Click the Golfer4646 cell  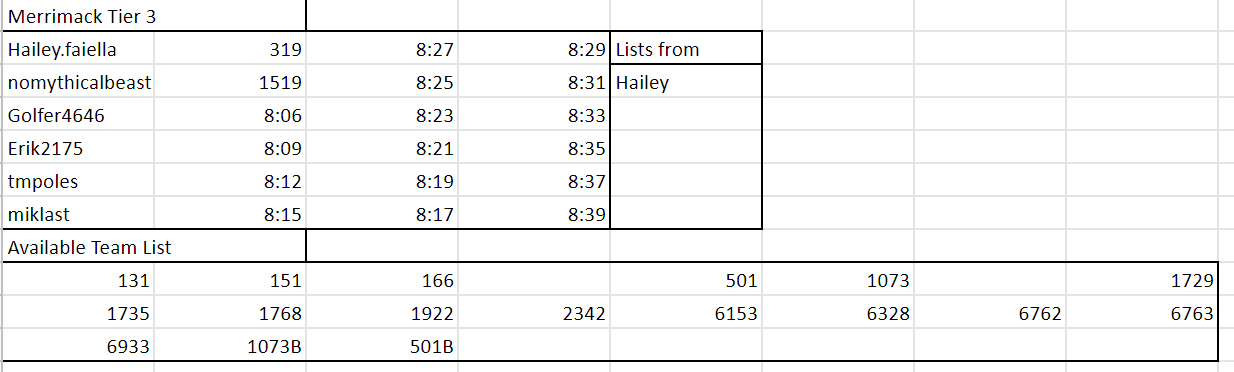(x=78, y=115)
